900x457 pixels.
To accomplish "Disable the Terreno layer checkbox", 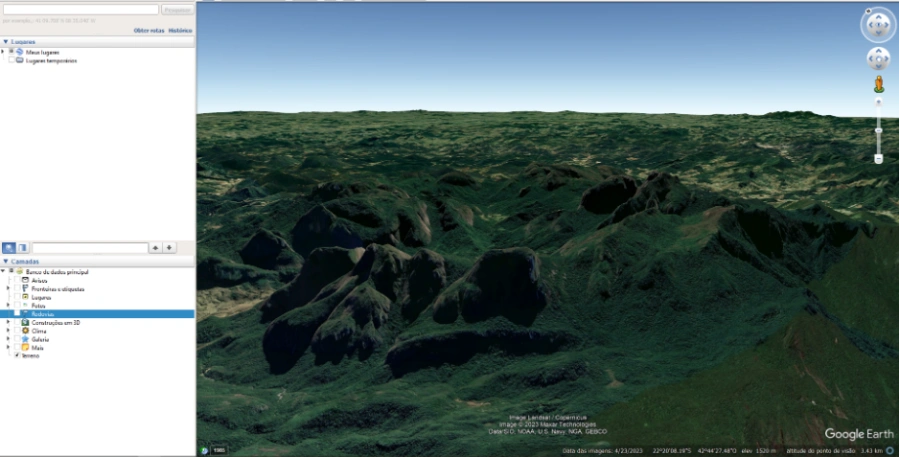I will pos(17,355).
